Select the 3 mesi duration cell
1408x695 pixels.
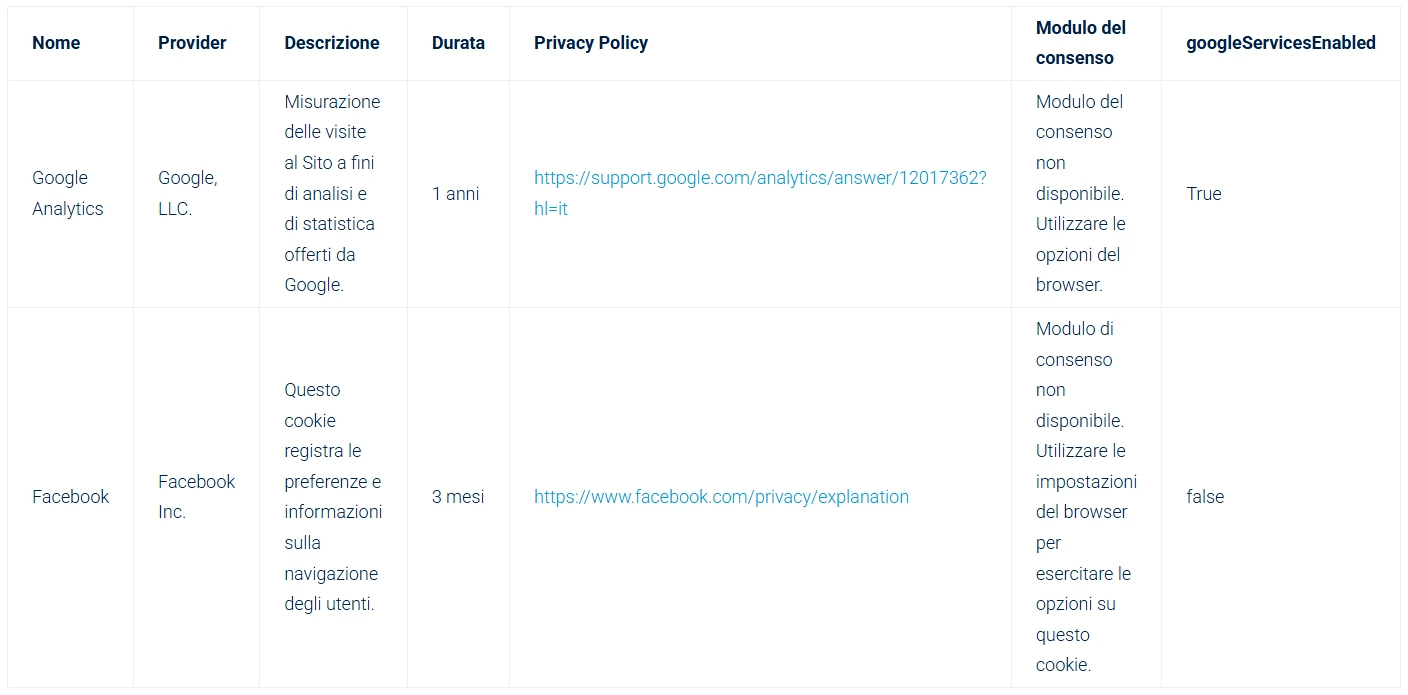point(458,497)
